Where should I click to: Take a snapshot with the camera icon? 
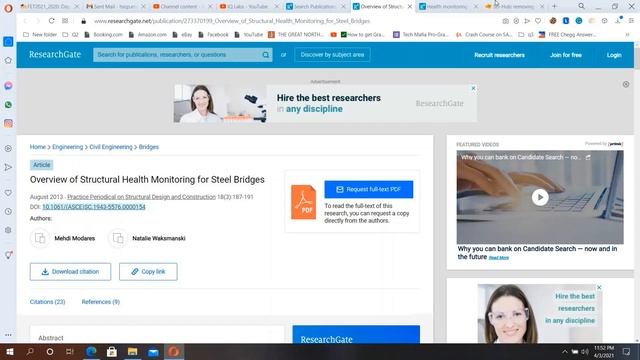point(505,21)
